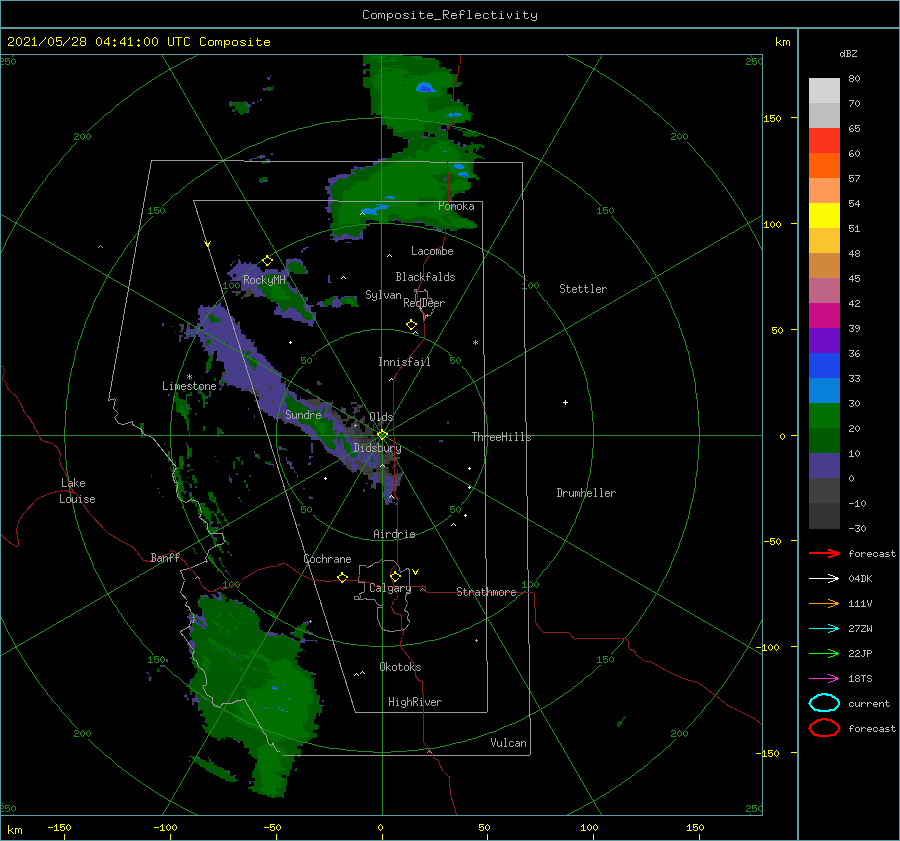
Task: Click the Banff label
Action: click(165, 557)
